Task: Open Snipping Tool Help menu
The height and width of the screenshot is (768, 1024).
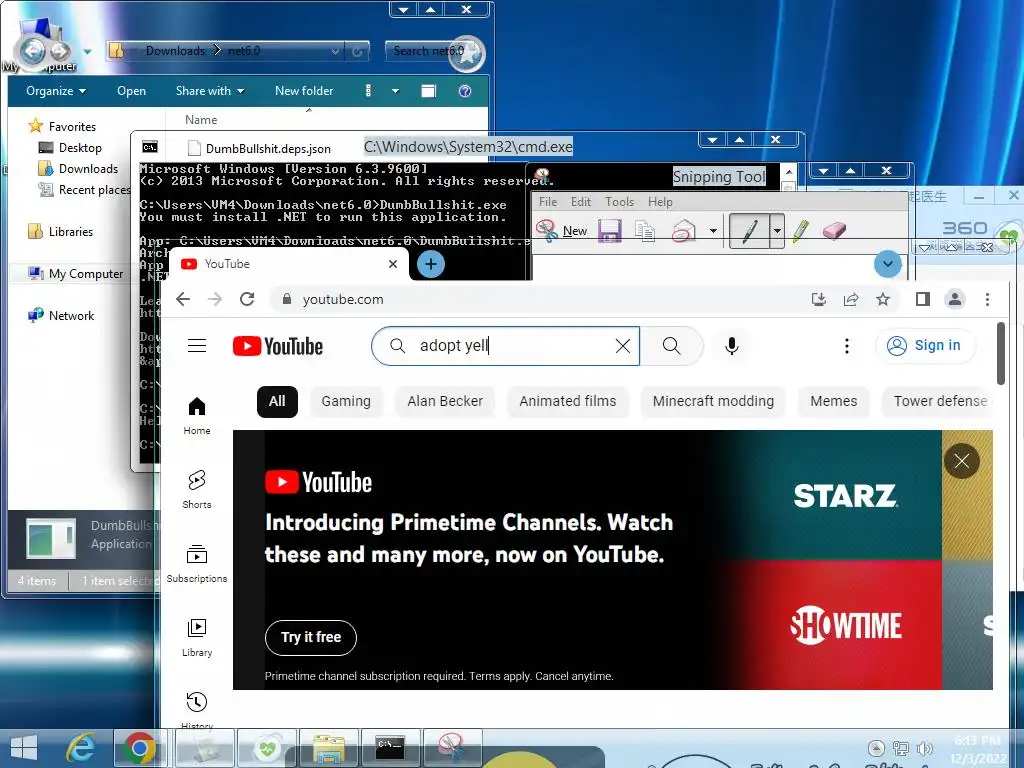Action: click(x=660, y=202)
